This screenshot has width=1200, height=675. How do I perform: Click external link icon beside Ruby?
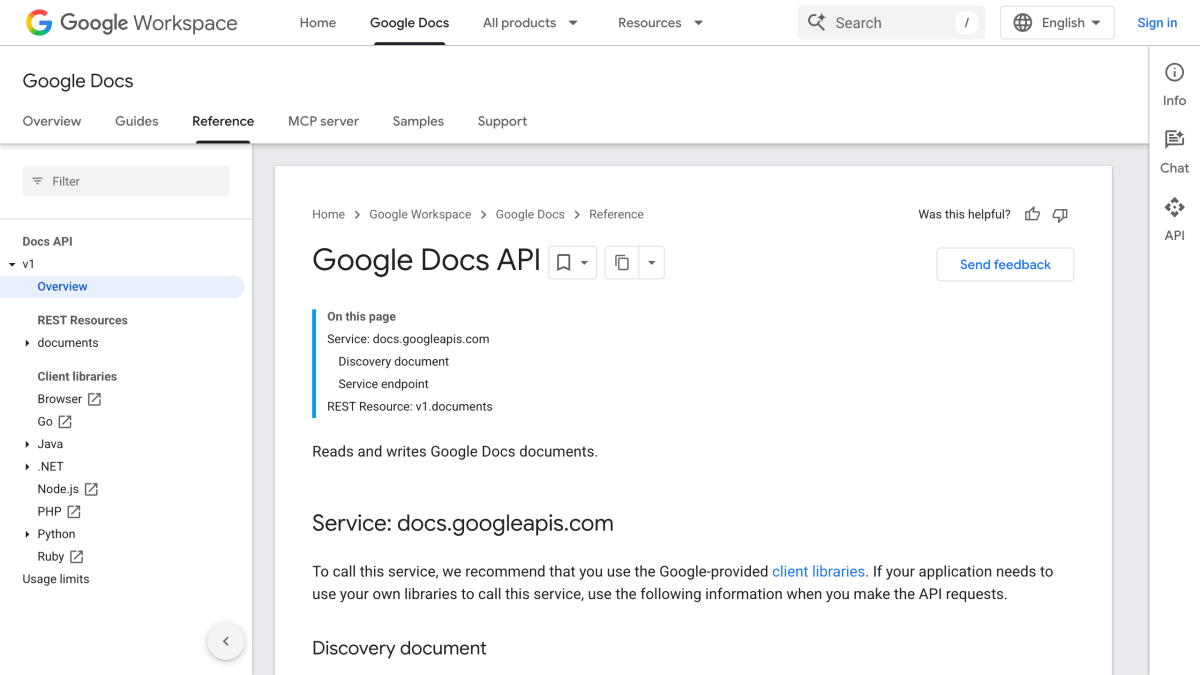(77, 557)
